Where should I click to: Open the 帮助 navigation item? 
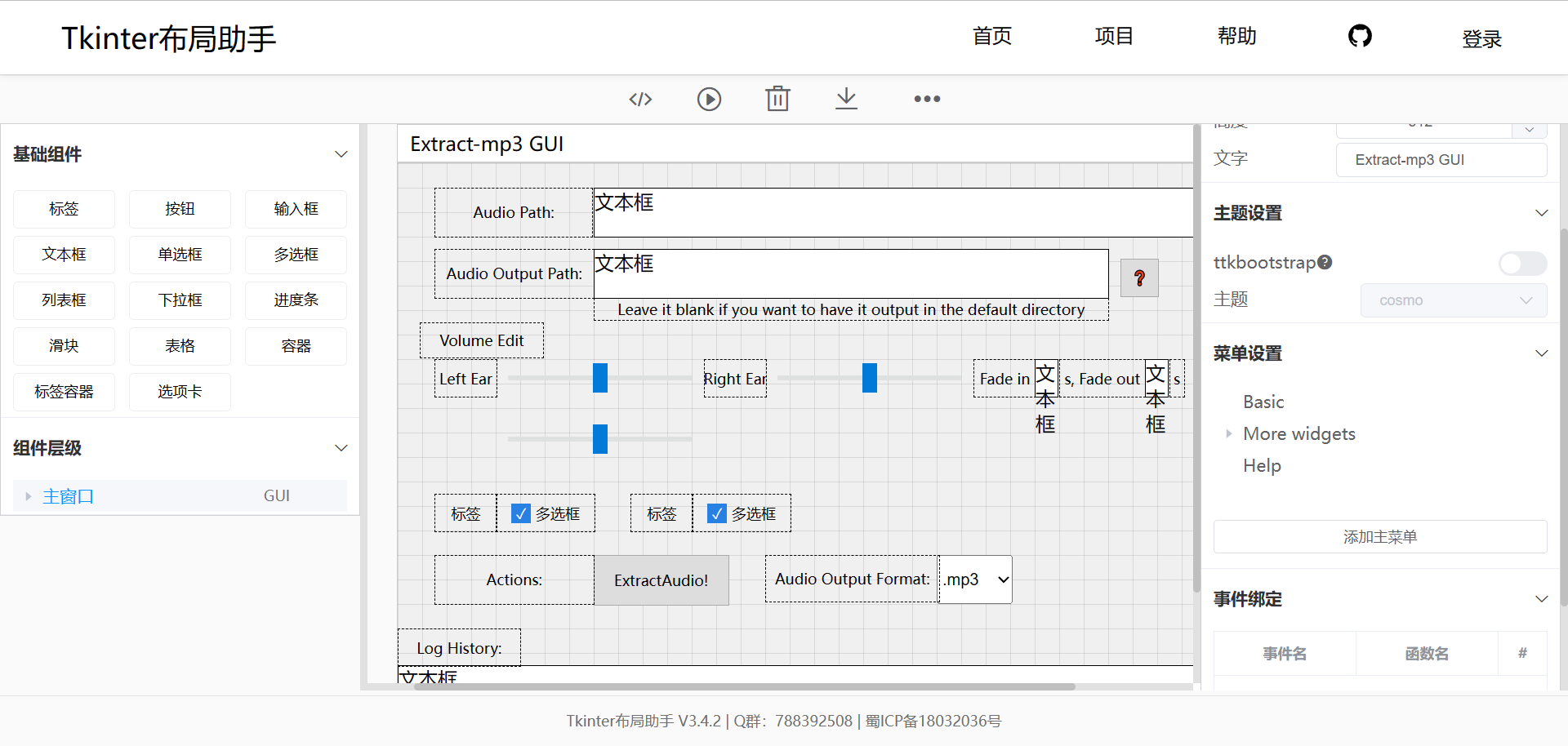(1236, 36)
